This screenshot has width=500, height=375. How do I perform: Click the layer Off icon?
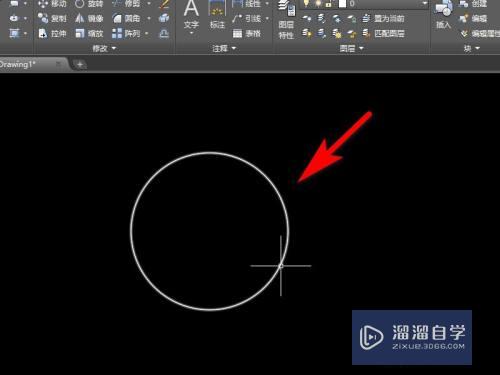click(307, 18)
